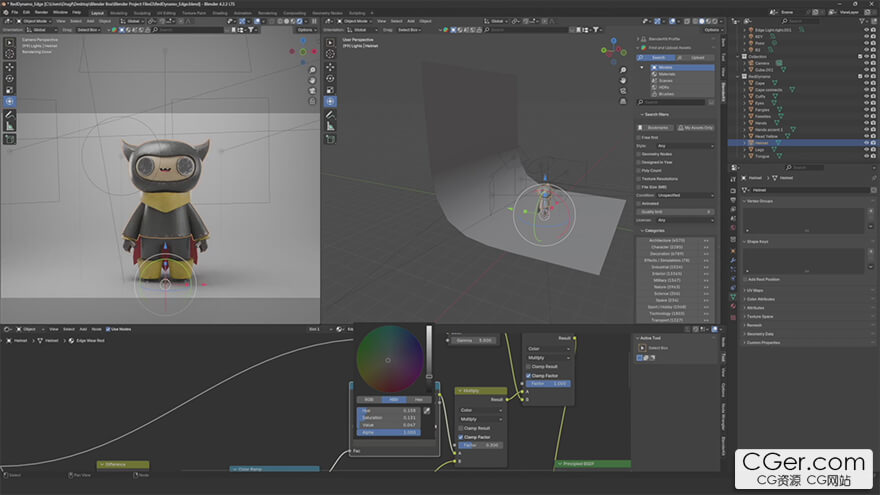Open the Style Any dropdown
This screenshot has height=495, width=880.
click(685, 146)
